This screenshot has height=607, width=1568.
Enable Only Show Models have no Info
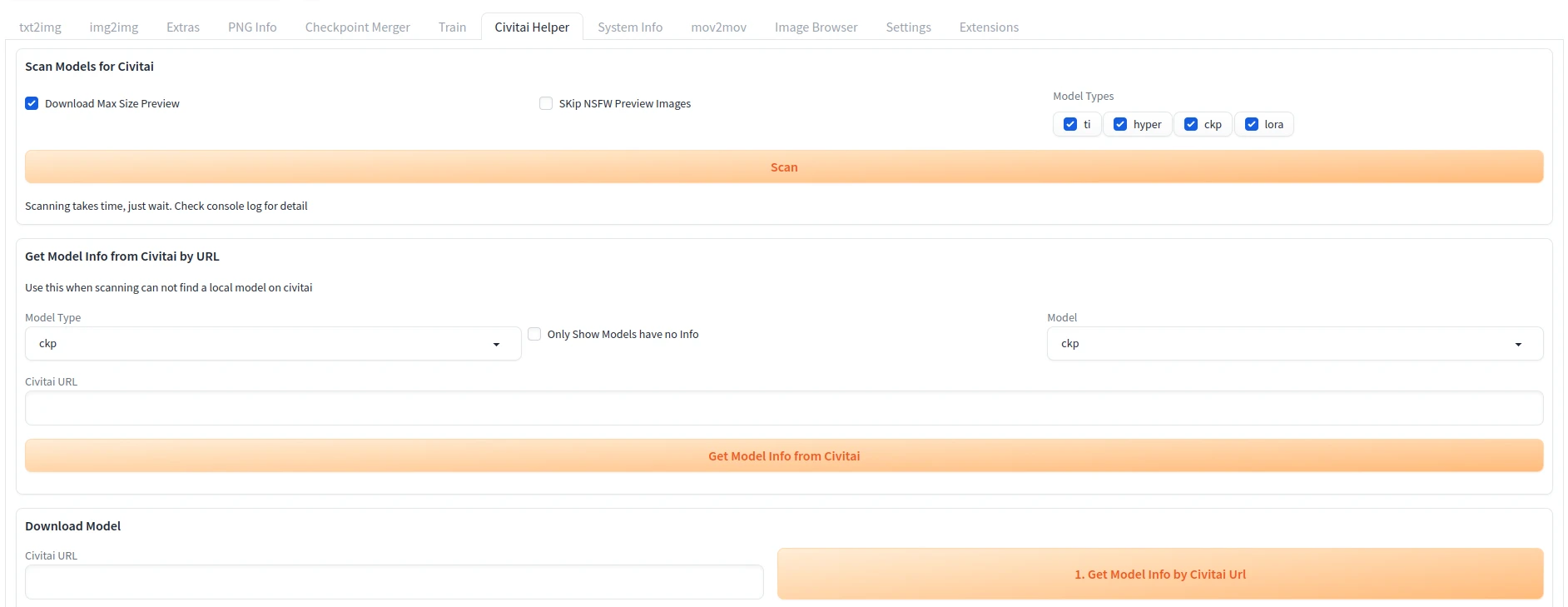click(534, 335)
